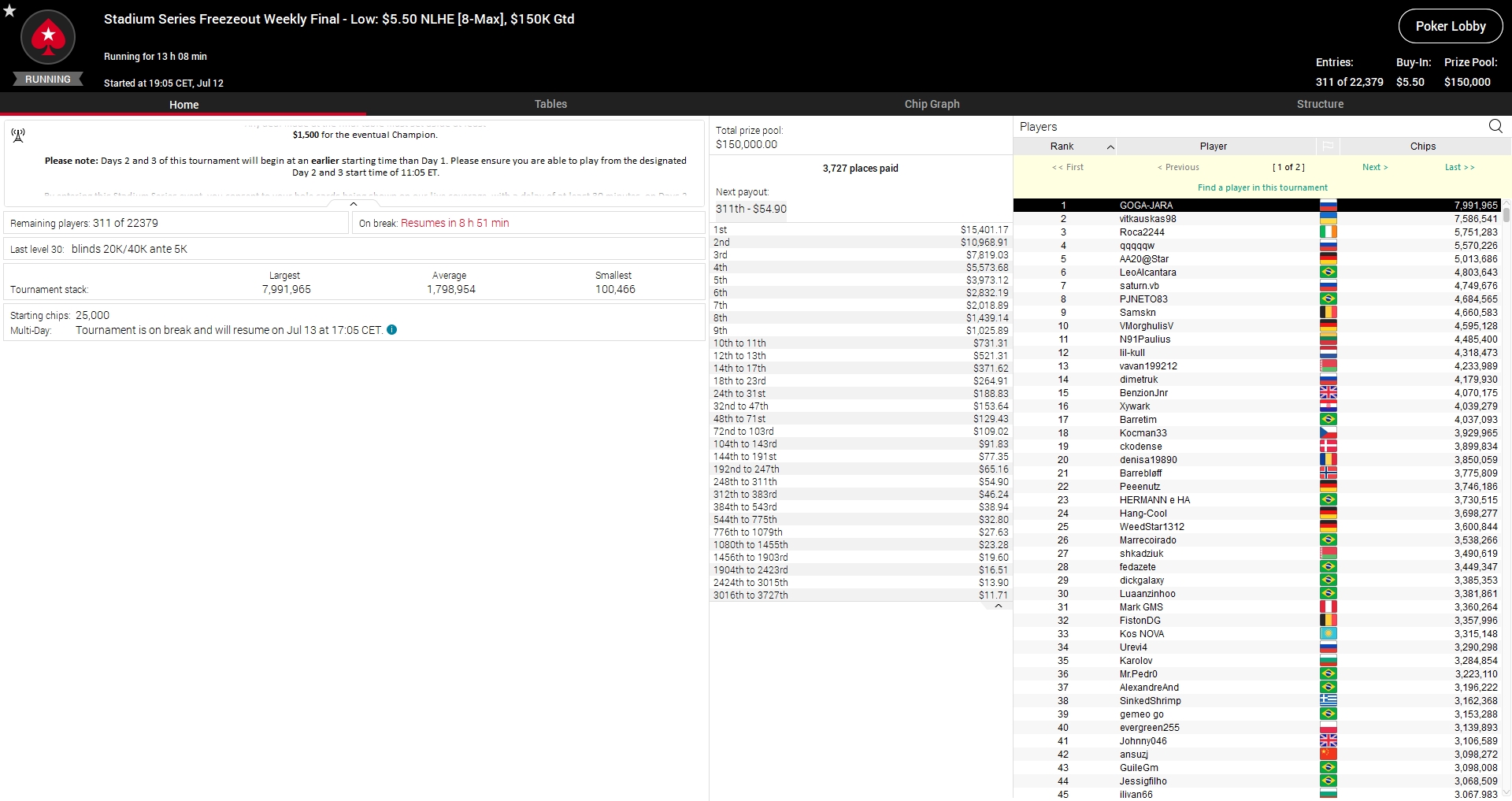Select player row Mark GMS
This screenshot has height=801, width=1512.
[1257, 607]
